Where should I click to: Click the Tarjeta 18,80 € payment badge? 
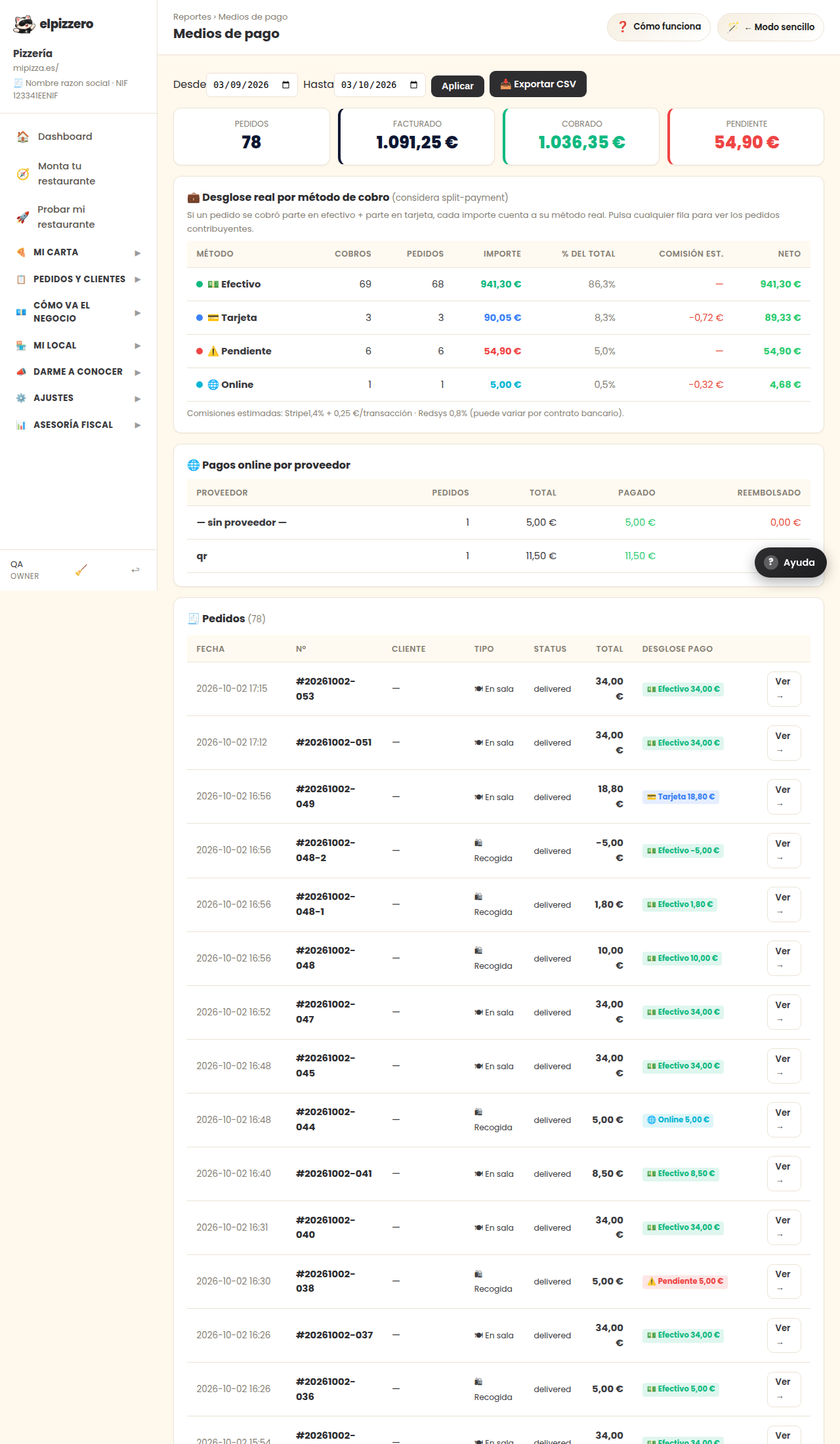pyautogui.click(x=681, y=797)
